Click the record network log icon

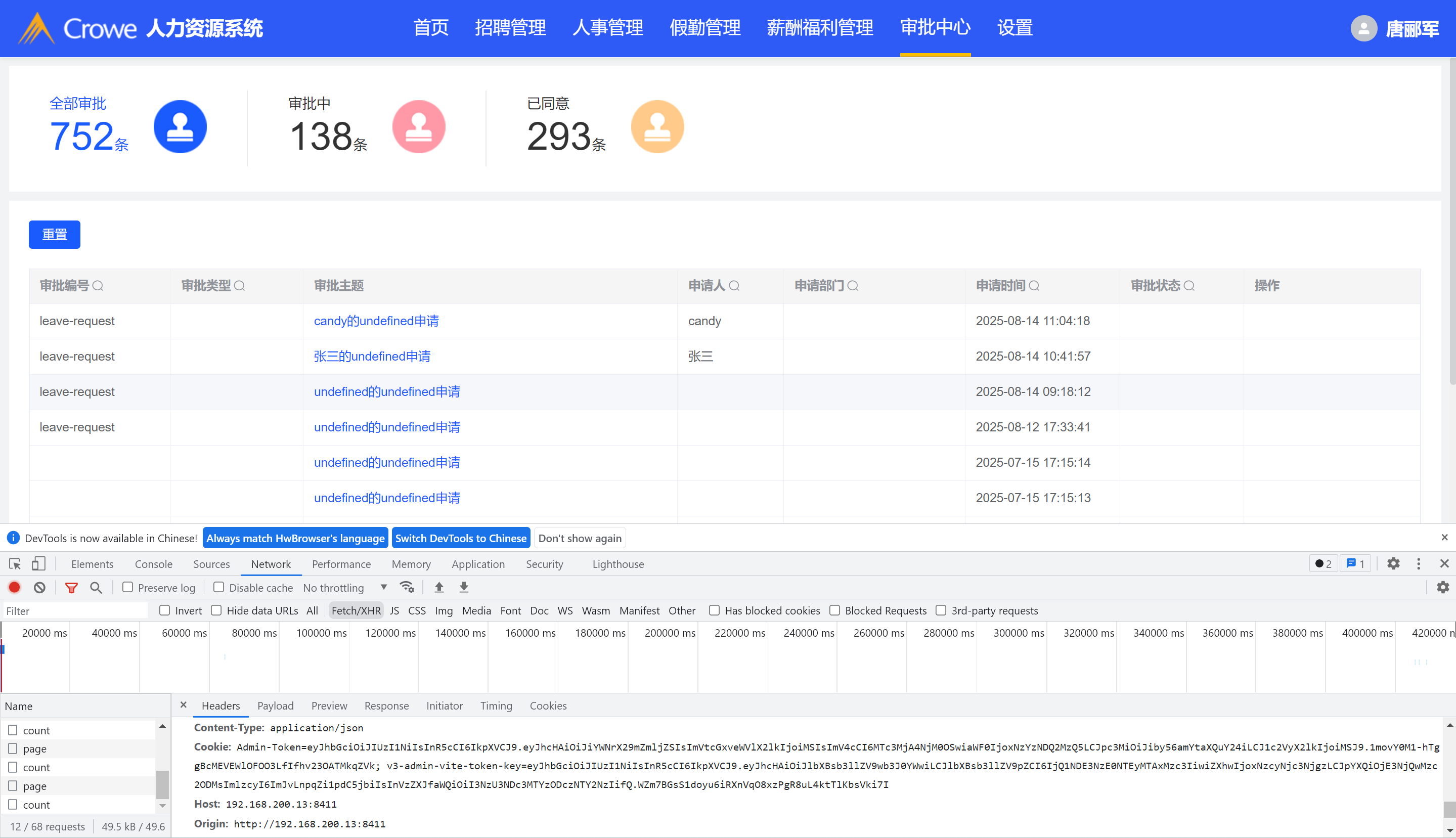[14, 587]
